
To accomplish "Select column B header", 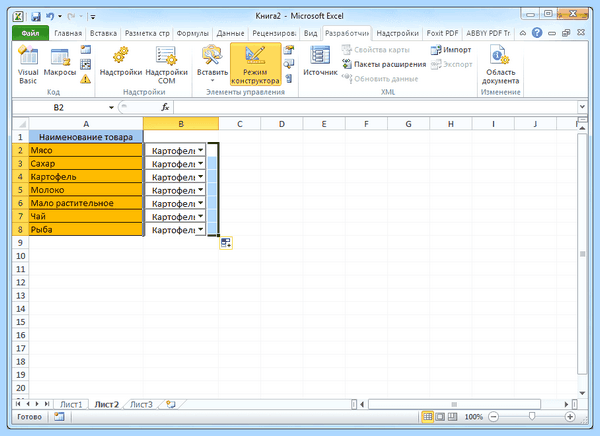I will [x=181, y=124].
